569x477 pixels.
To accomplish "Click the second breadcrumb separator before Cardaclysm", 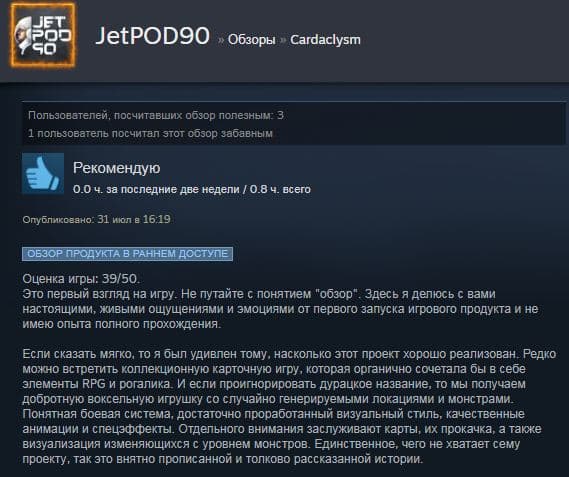I will click(x=283, y=40).
